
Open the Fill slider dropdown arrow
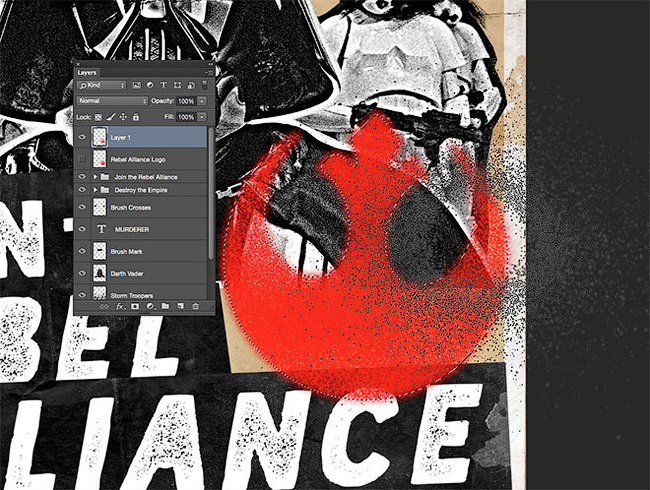[x=202, y=117]
